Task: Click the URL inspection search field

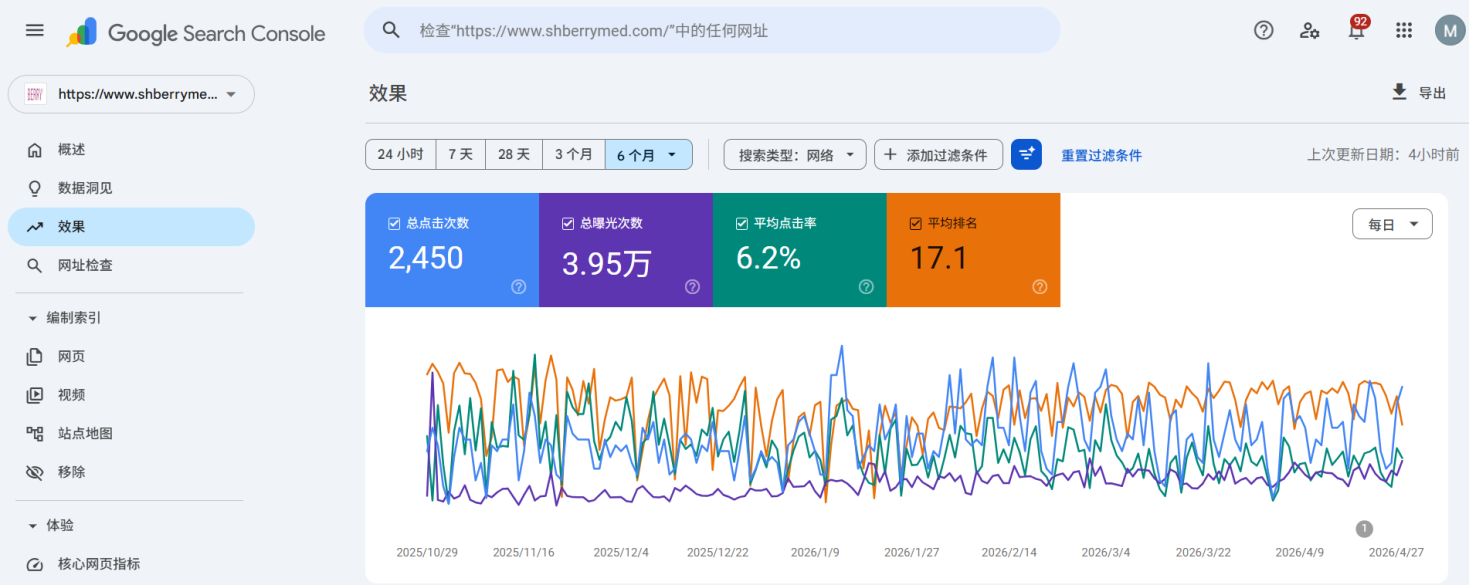Action: tap(712, 31)
